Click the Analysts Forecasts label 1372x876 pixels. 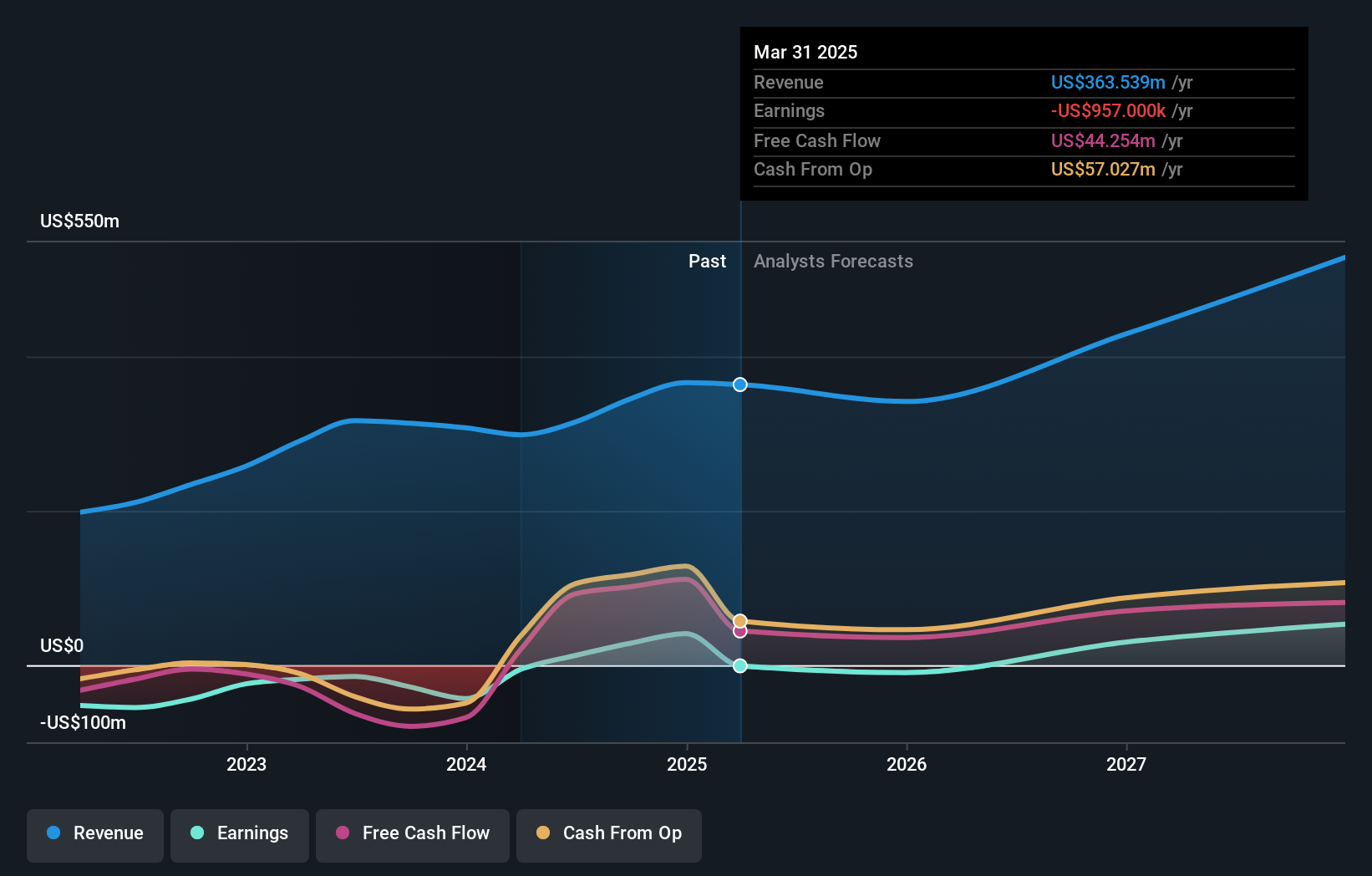point(833,262)
